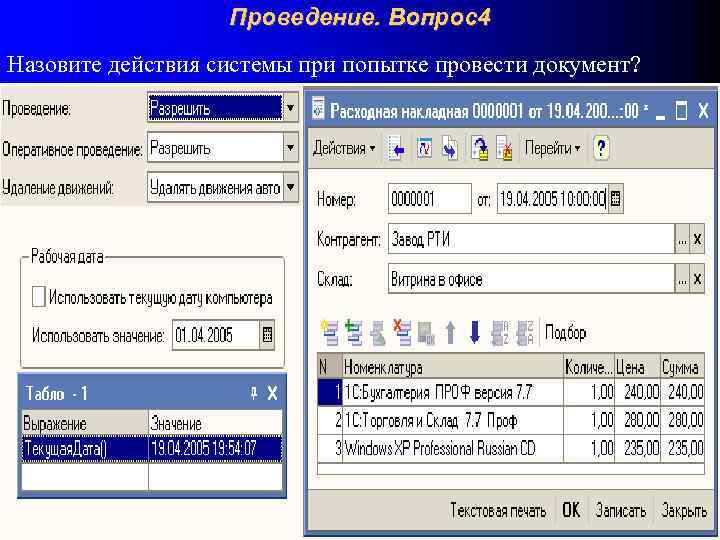Click the price cell 280,00 in Цена column
The image size is (720, 540).
[637, 420]
